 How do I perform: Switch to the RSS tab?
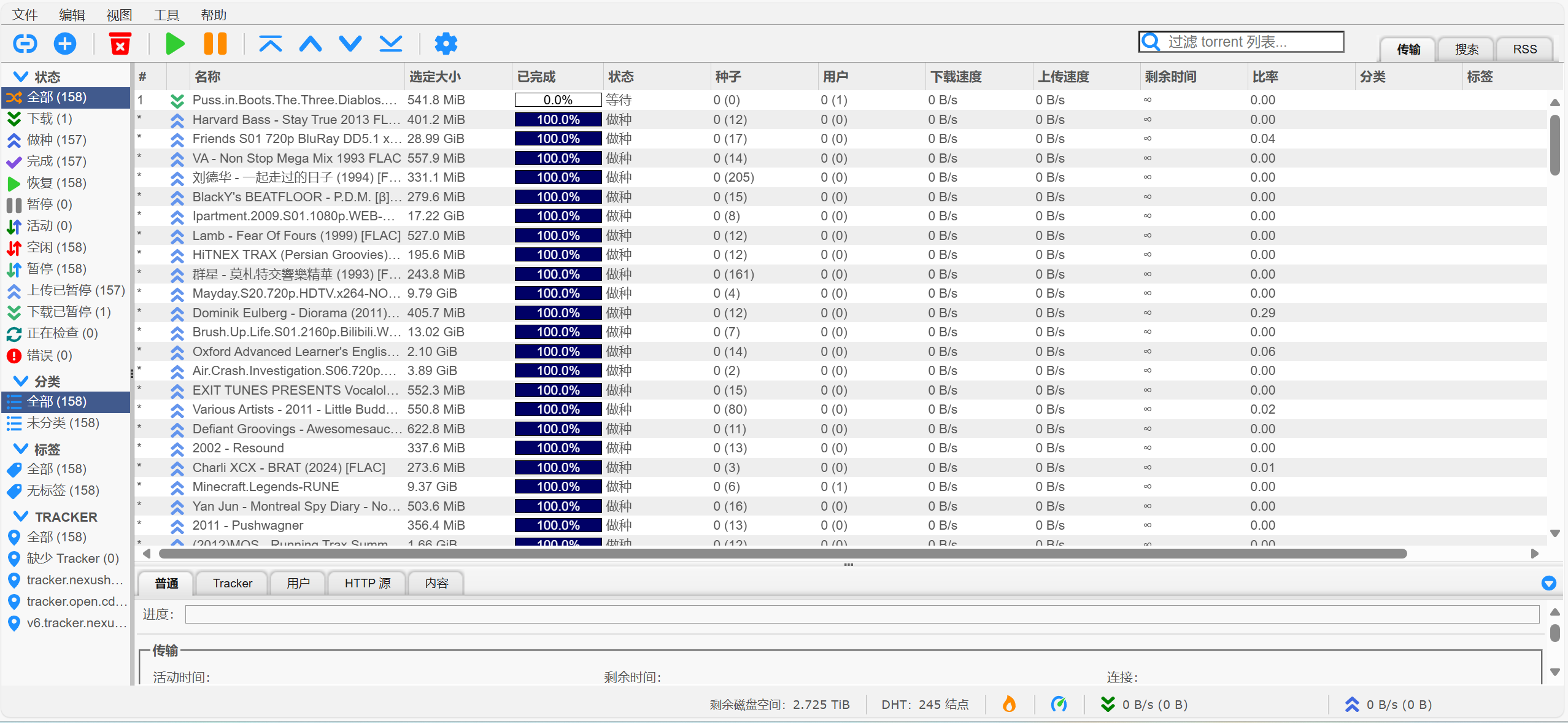[1524, 49]
